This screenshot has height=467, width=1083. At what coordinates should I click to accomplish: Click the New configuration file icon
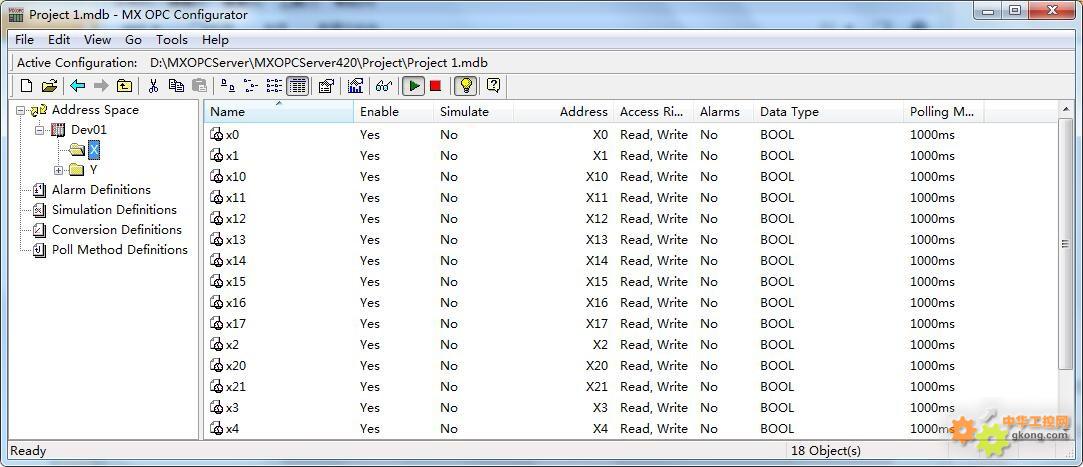click(27, 86)
